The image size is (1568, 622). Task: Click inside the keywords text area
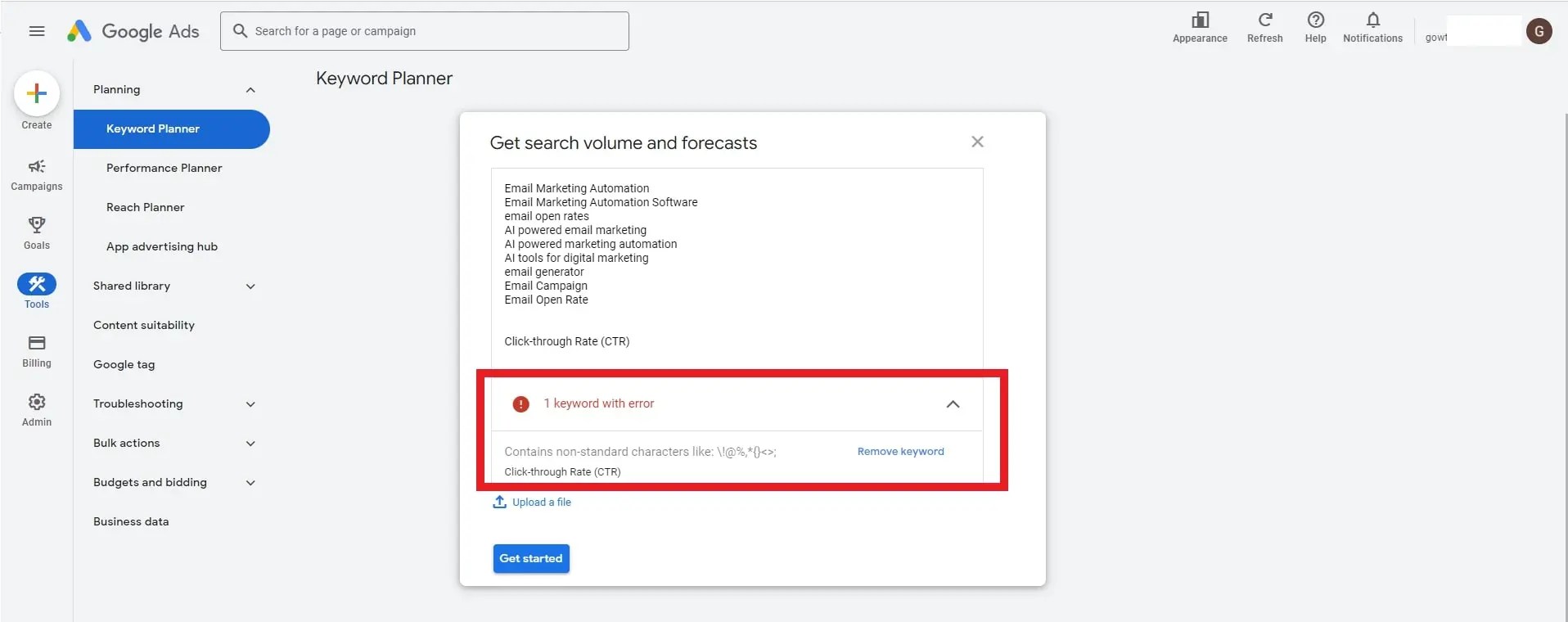[x=737, y=268]
